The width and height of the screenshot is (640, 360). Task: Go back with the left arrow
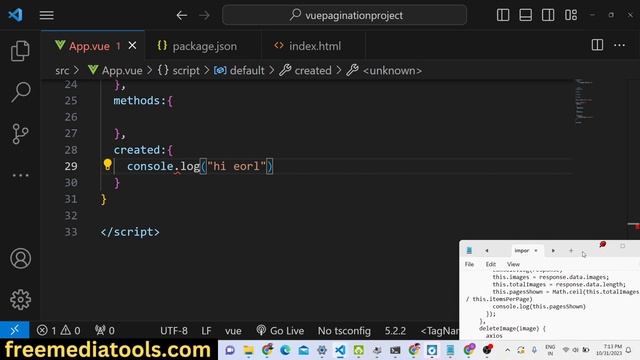[x=182, y=16]
